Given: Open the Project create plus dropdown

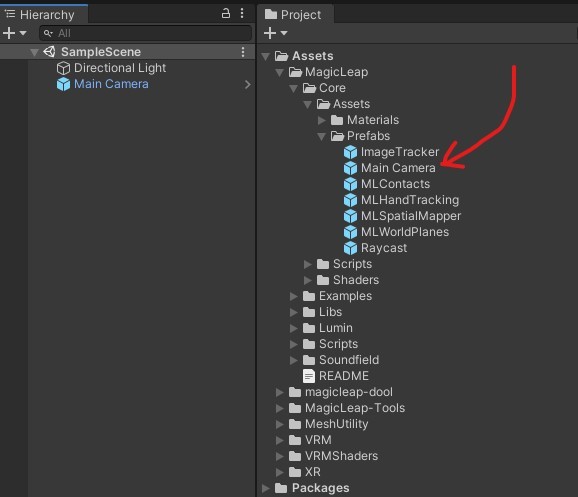Looking at the screenshot, I should [275, 33].
